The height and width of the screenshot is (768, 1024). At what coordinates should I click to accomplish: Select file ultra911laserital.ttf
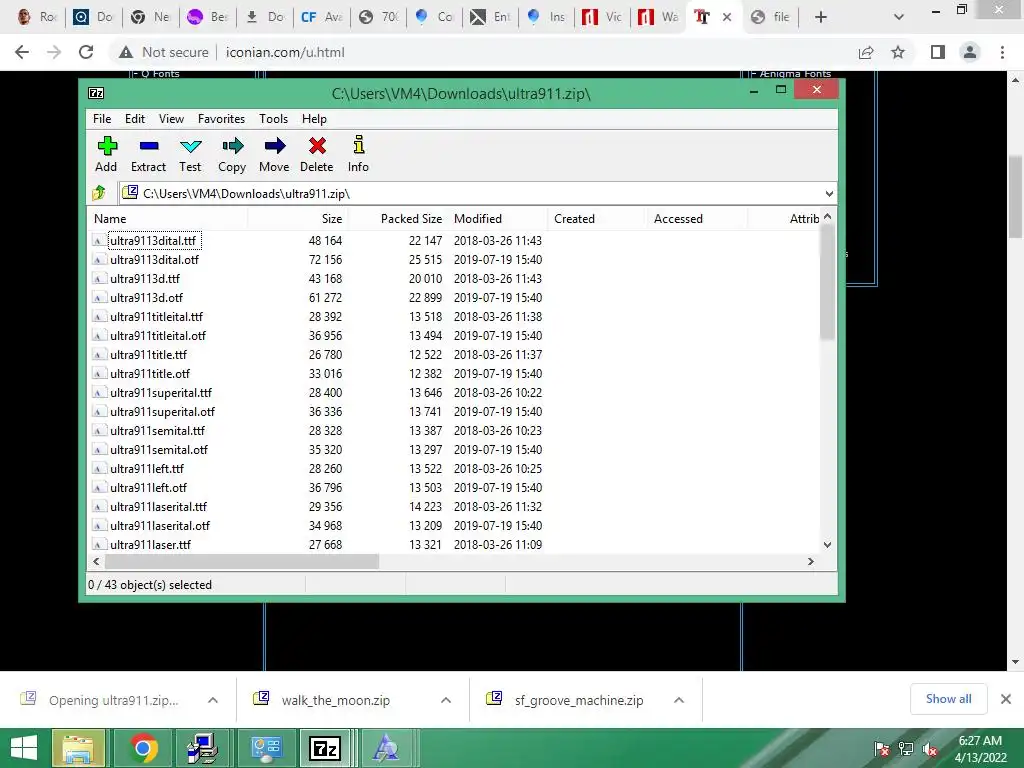(x=158, y=507)
